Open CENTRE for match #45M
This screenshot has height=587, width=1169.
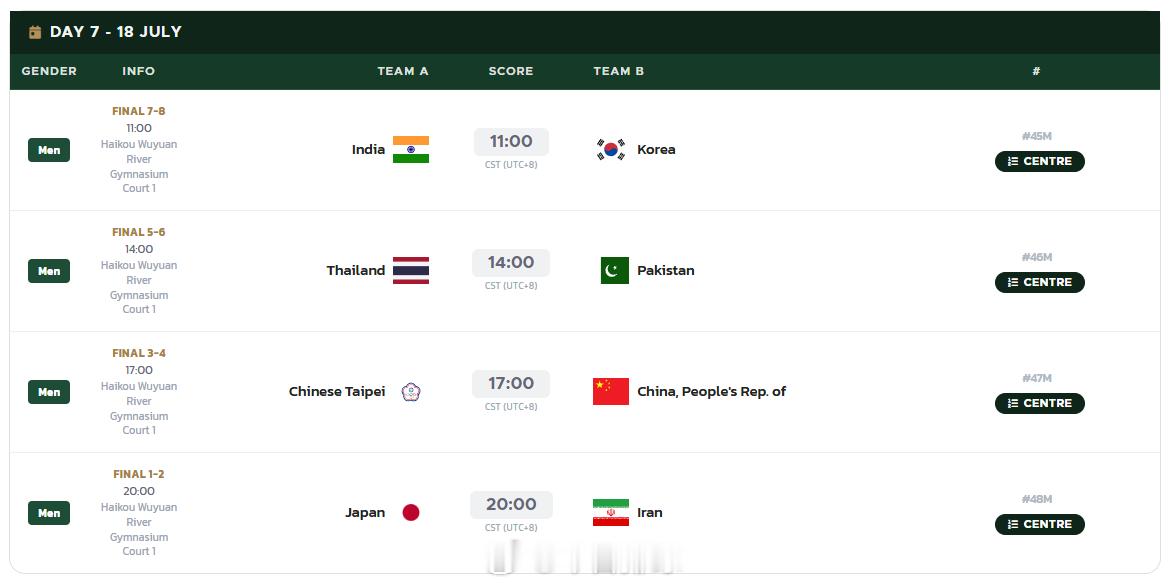[x=1039, y=161]
